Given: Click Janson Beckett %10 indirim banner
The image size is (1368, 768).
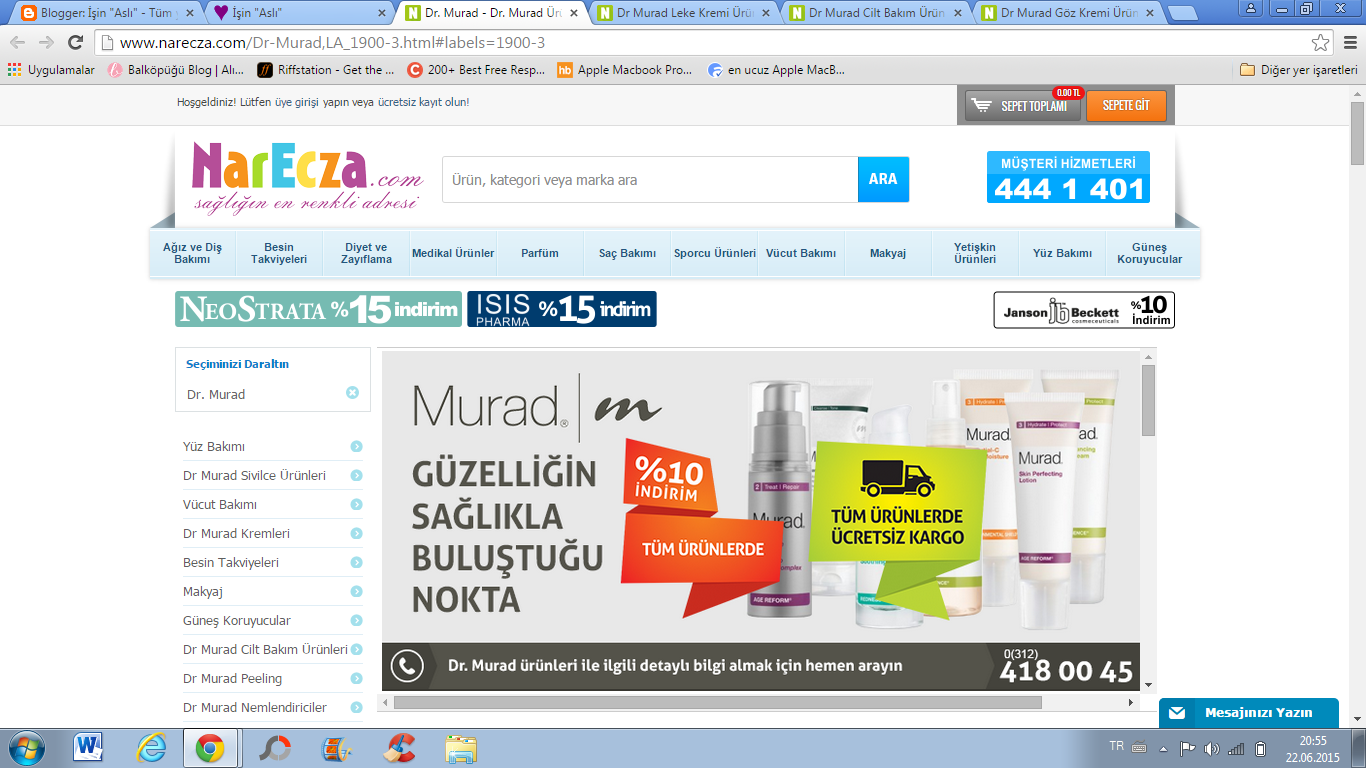Looking at the screenshot, I should coord(1084,310).
